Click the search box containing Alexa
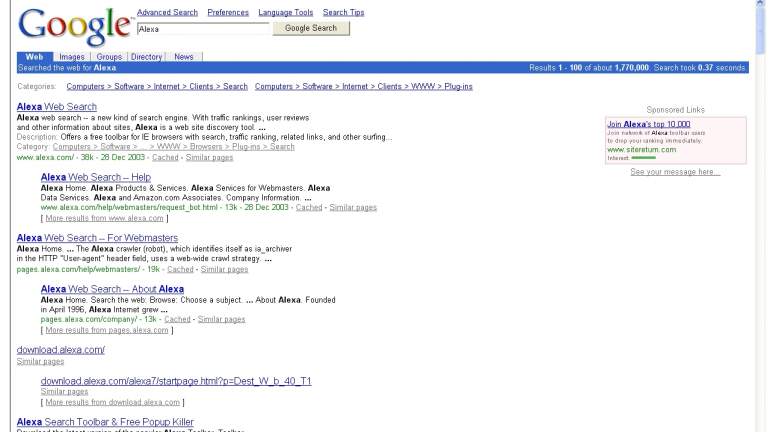 pos(203,29)
